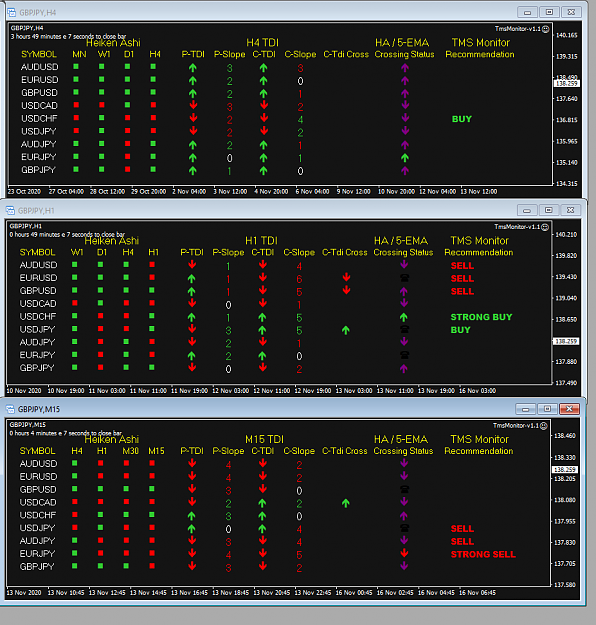Click the TmsMonitor smiley face in M15 window

[543, 426]
